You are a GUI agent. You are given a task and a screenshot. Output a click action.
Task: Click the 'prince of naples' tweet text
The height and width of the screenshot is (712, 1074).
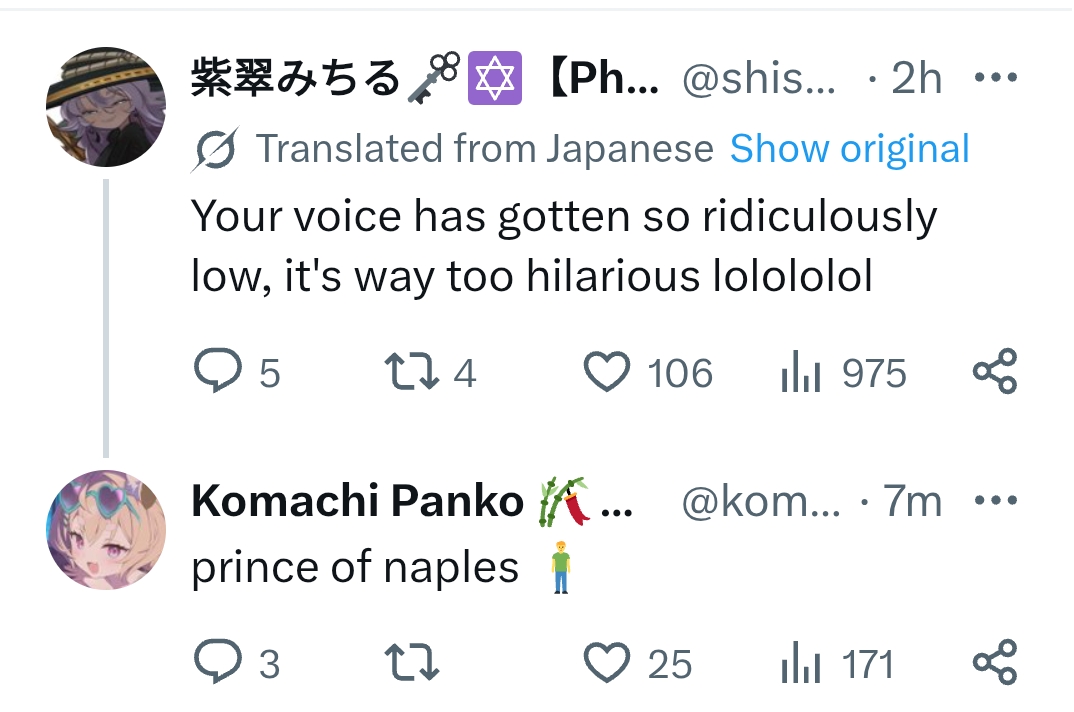355,568
